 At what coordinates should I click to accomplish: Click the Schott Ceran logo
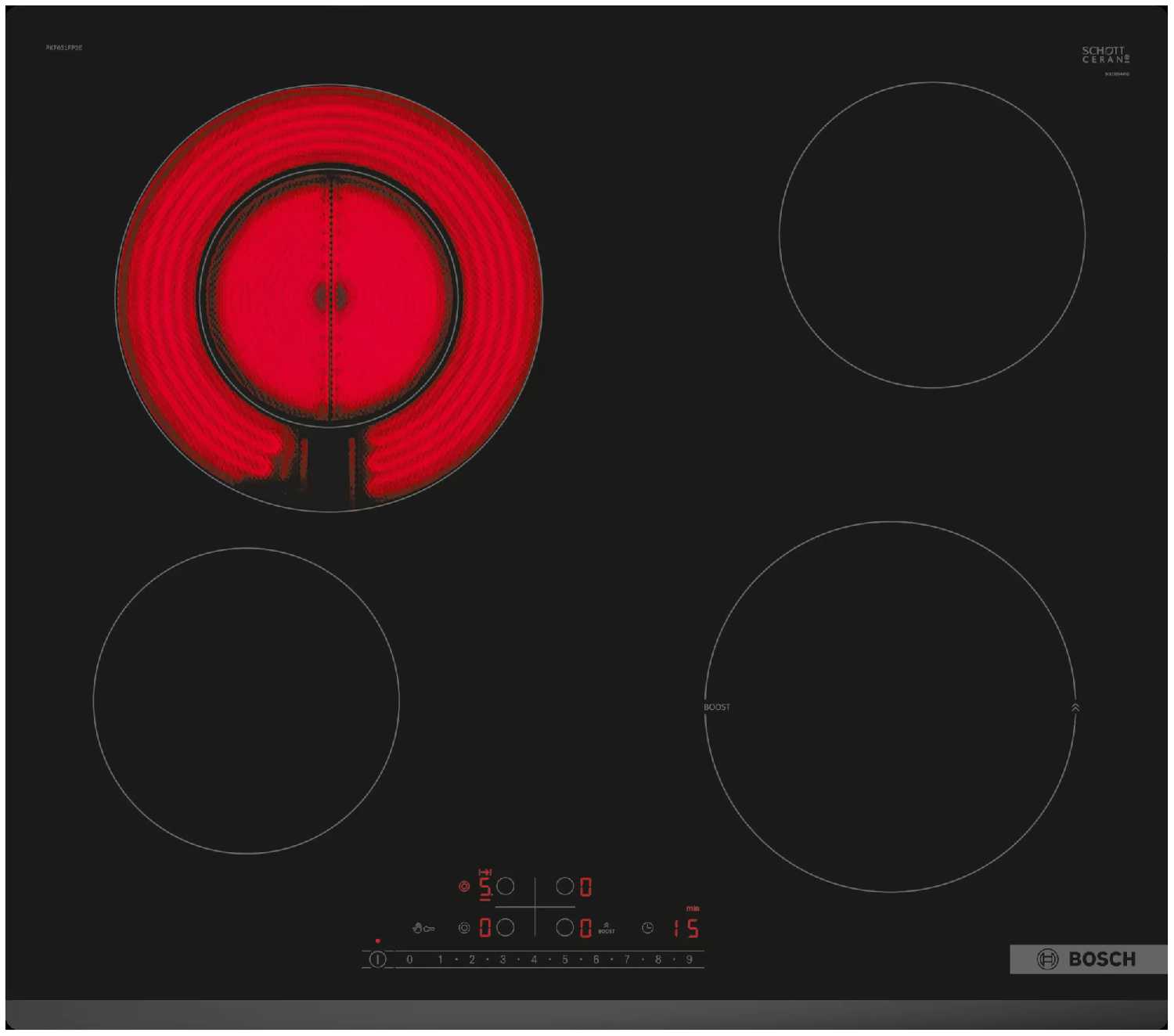[1105, 55]
